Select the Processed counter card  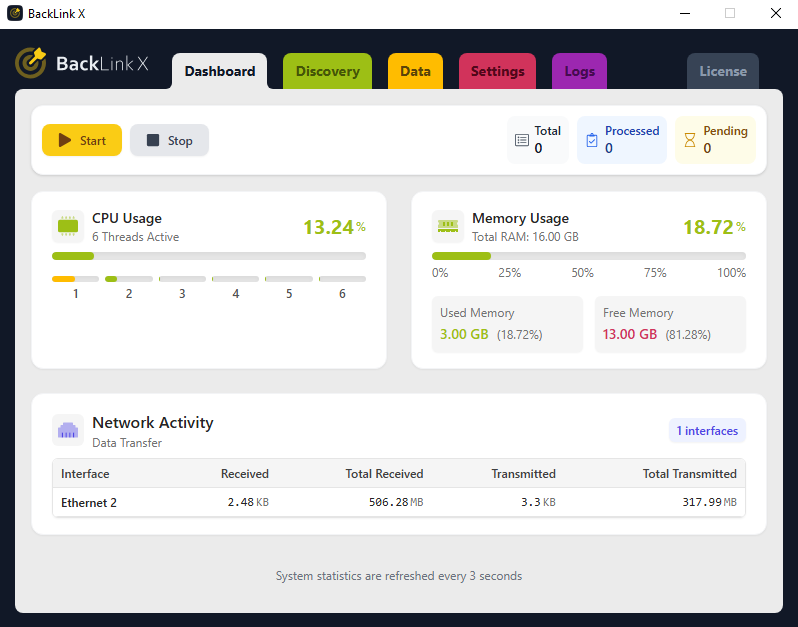621,140
